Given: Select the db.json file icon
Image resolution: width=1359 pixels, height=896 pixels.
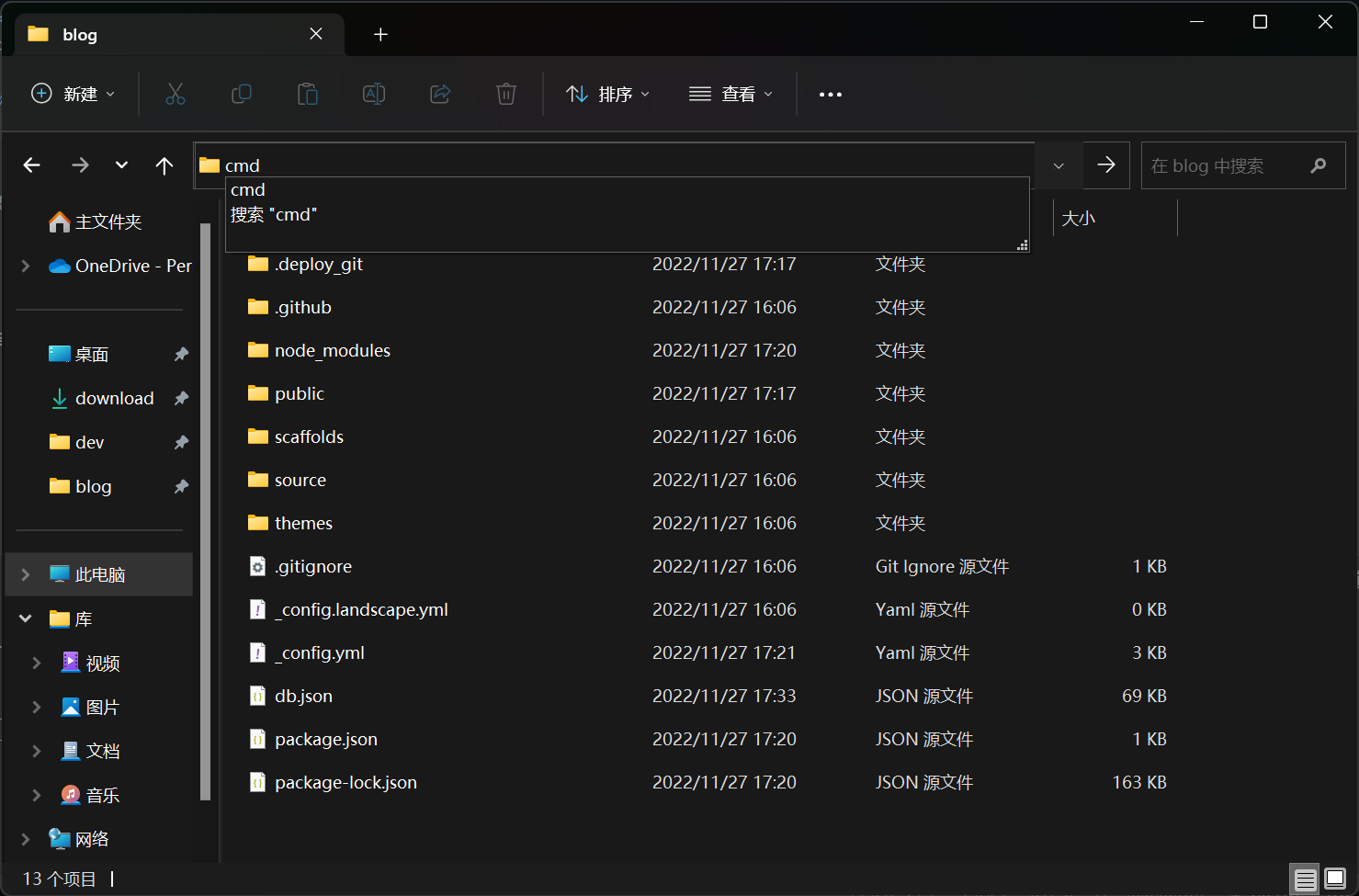Looking at the screenshot, I should pos(258,696).
